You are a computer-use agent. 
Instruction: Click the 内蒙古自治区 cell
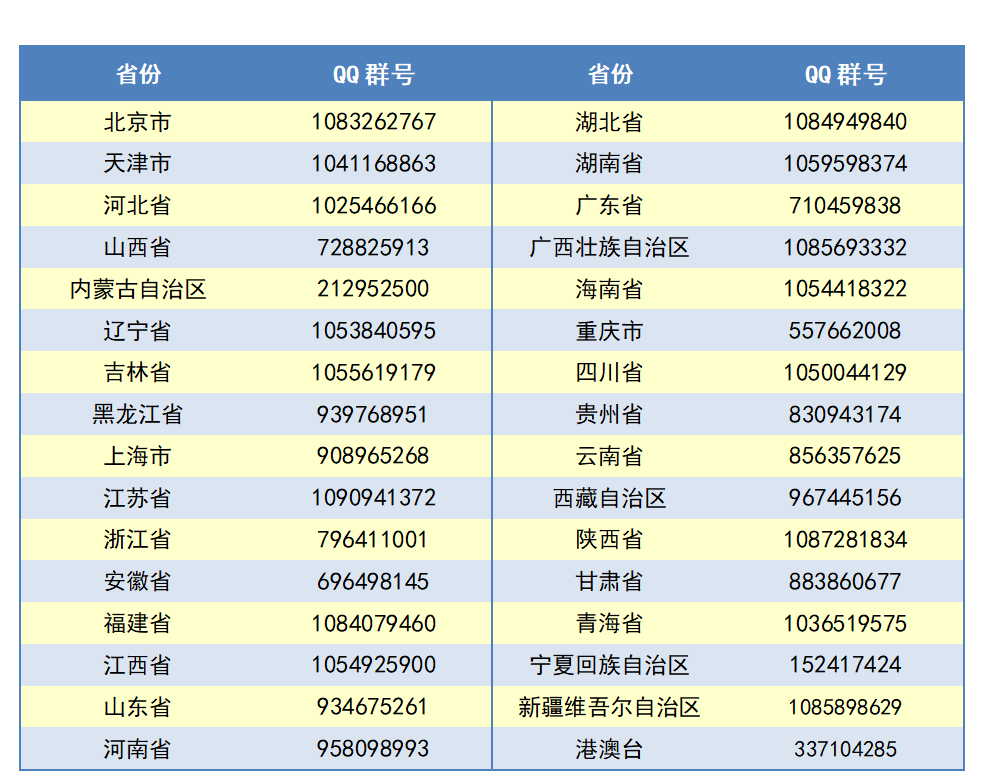(138, 289)
